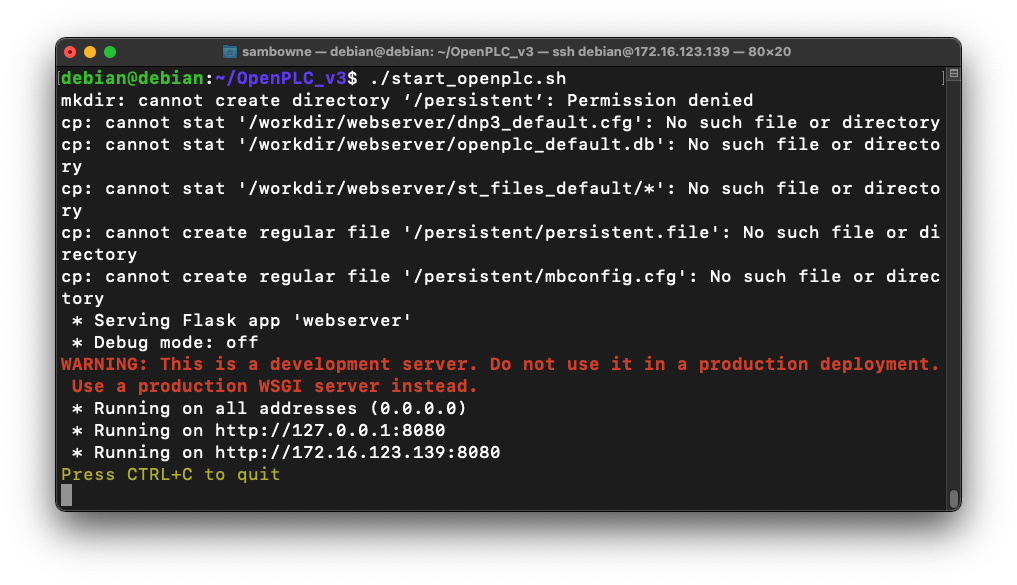Screen dimensions: 1017x585
Task: Click the mkdir Permission denied error line
Action: (406, 100)
